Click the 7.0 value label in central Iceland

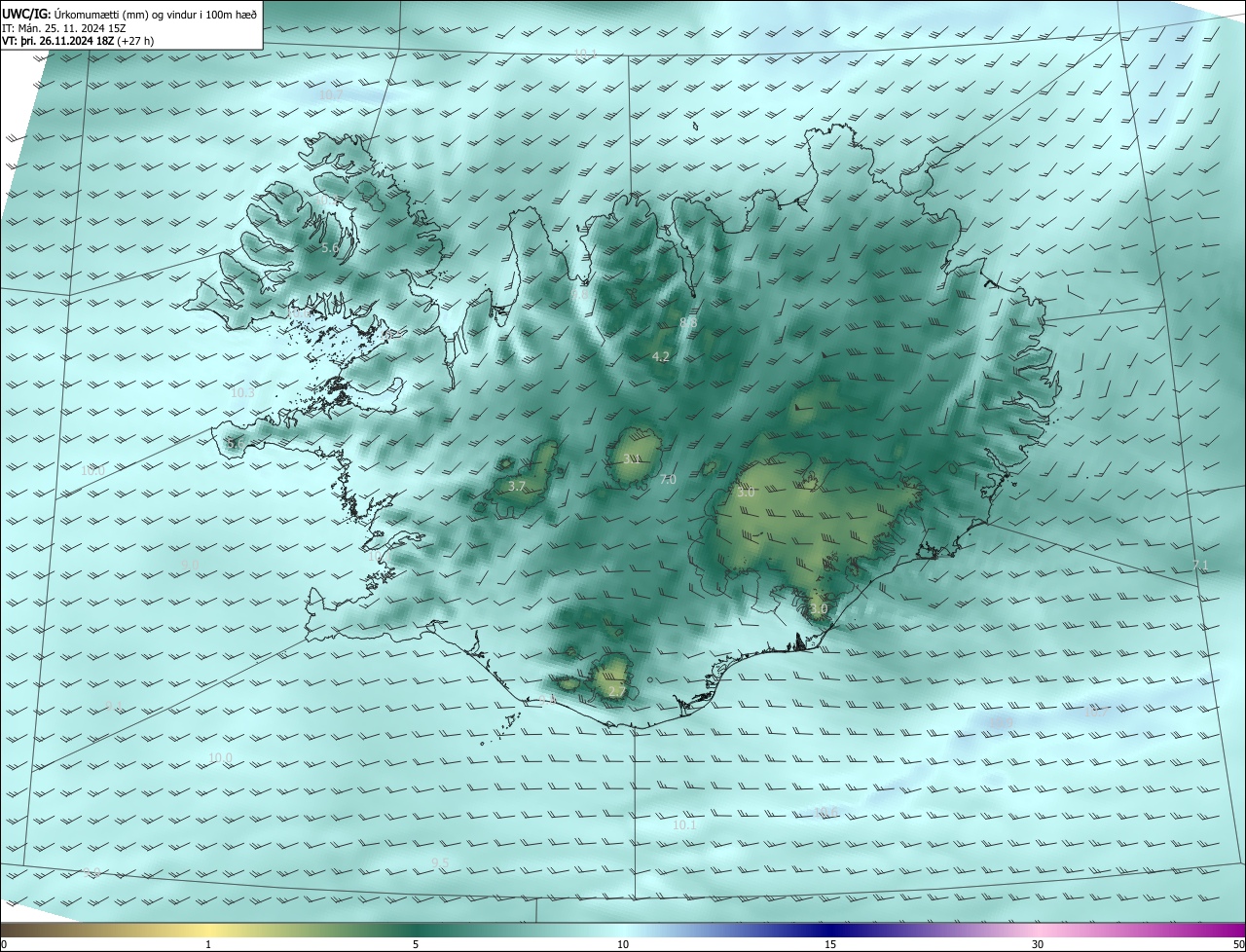click(668, 480)
